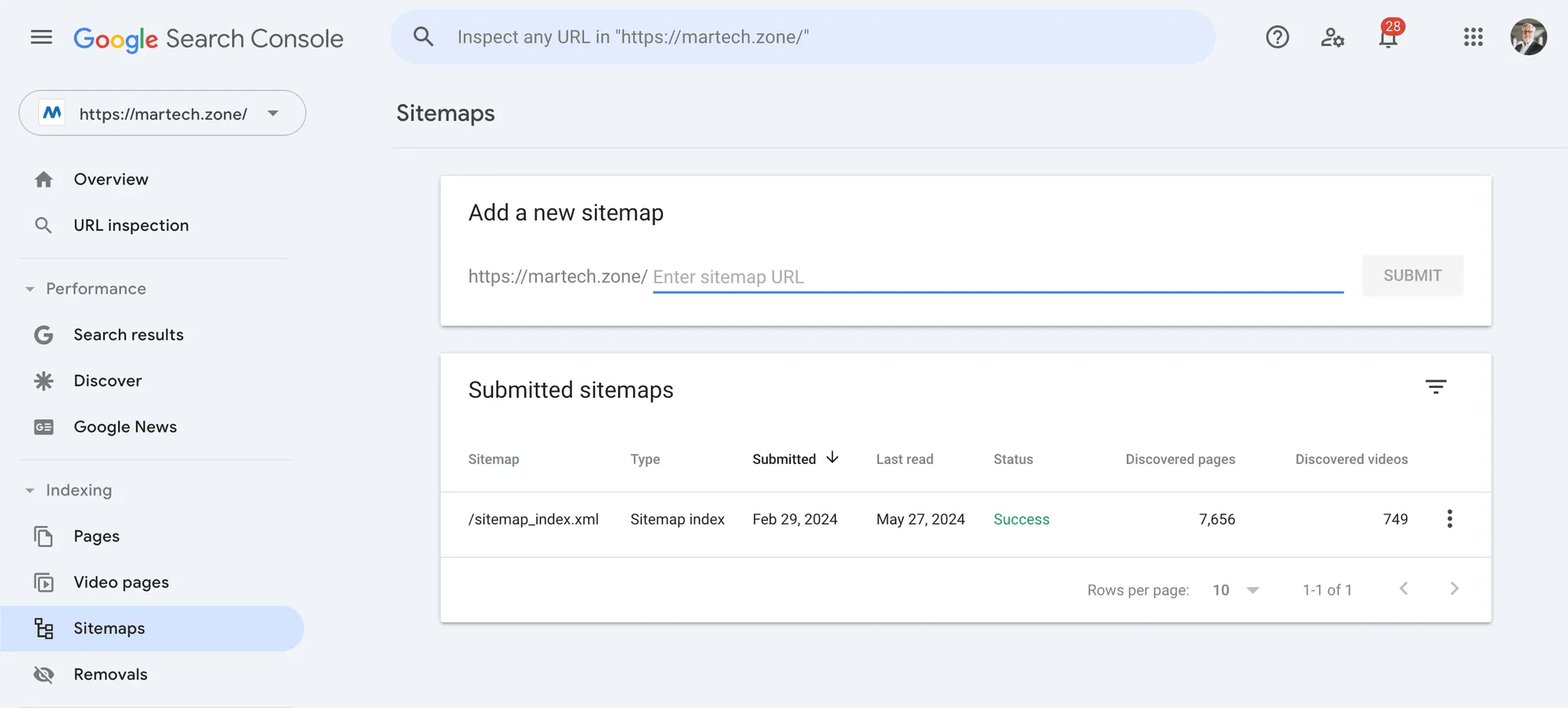Click the account profile avatar
Image resolution: width=1568 pixels, height=708 pixels.
pos(1528,37)
